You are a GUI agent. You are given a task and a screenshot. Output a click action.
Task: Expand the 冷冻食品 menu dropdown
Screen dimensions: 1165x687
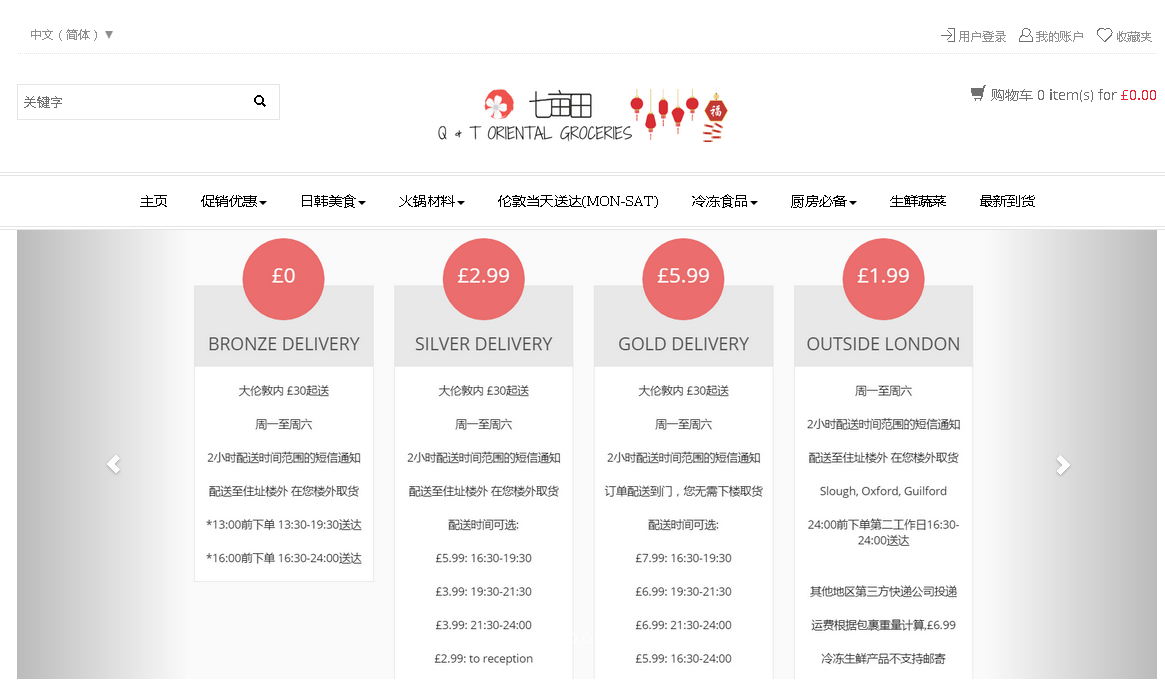click(x=724, y=201)
